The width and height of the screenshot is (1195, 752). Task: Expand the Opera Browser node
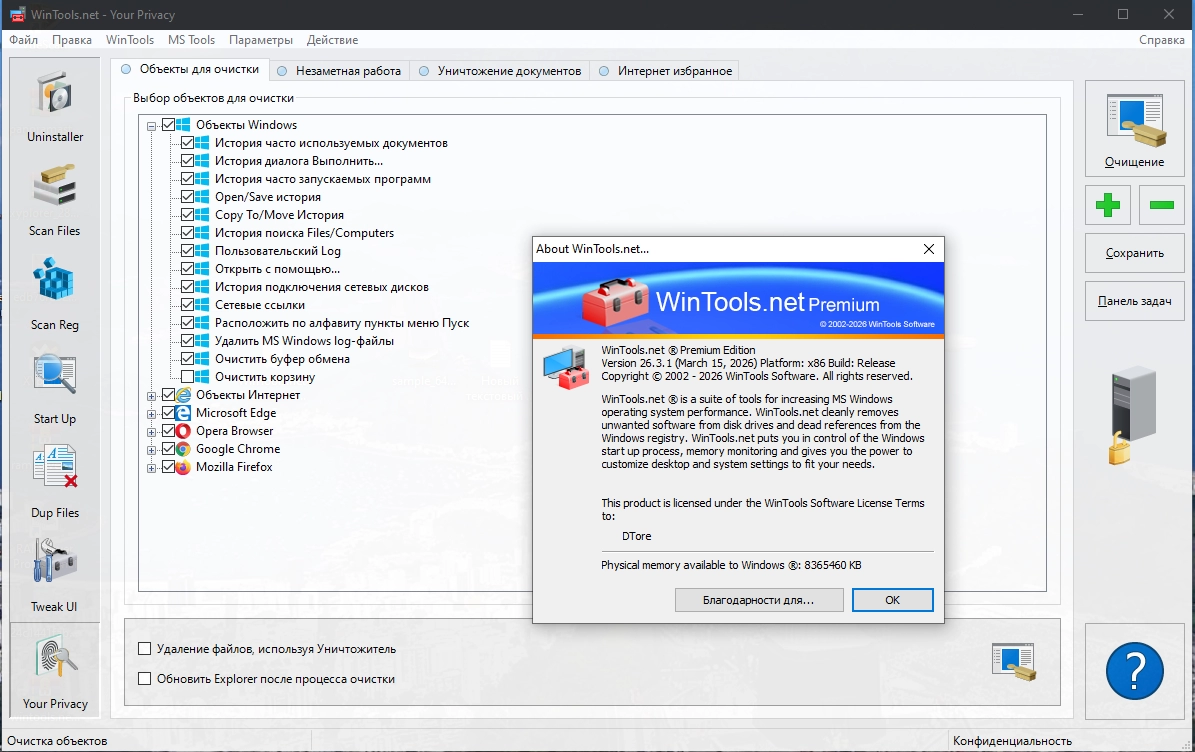[152, 432]
